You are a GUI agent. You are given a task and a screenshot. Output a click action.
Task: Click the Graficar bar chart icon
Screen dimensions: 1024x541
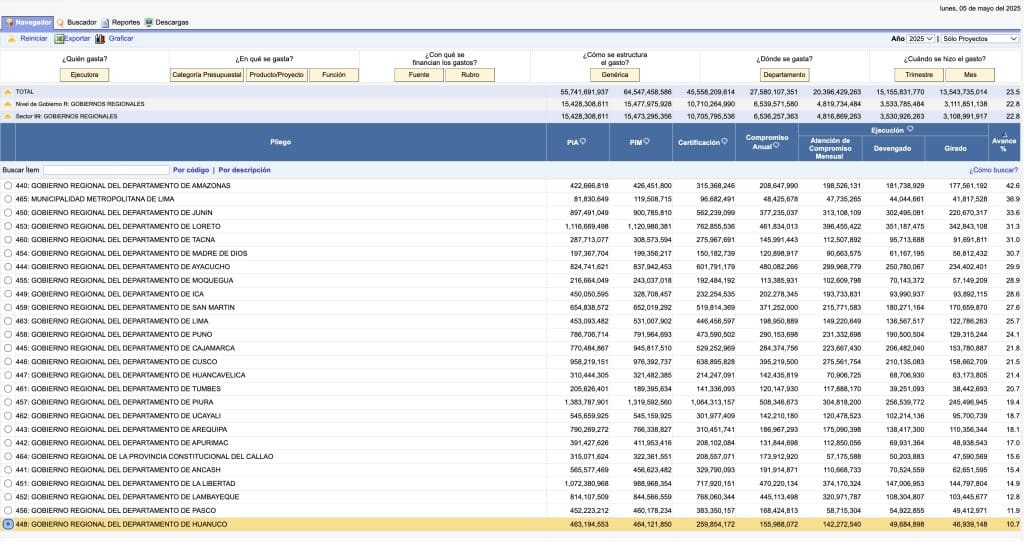[x=100, y=39]
